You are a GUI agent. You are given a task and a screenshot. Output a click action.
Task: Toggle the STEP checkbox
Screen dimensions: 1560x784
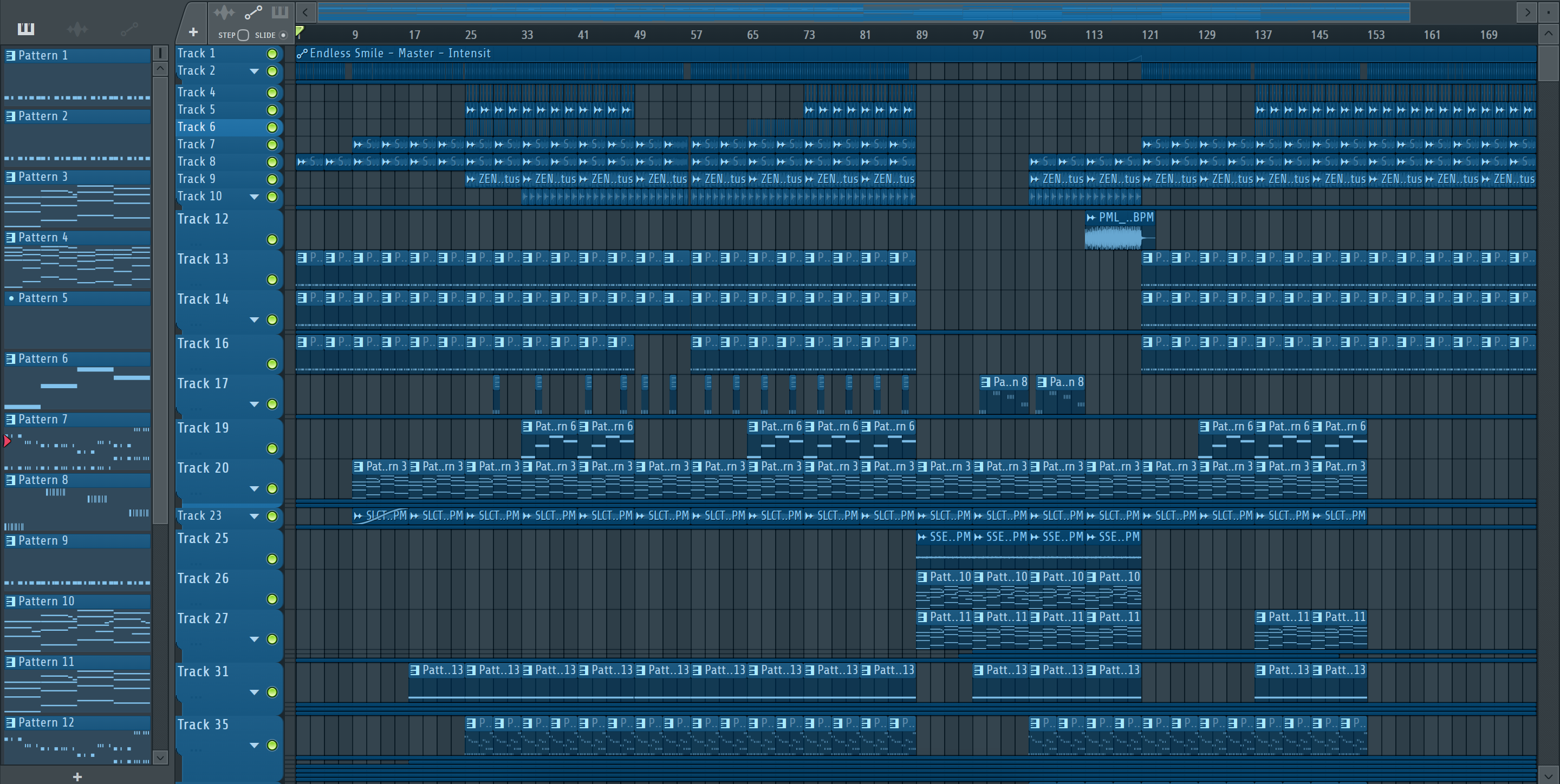point(243,35)
